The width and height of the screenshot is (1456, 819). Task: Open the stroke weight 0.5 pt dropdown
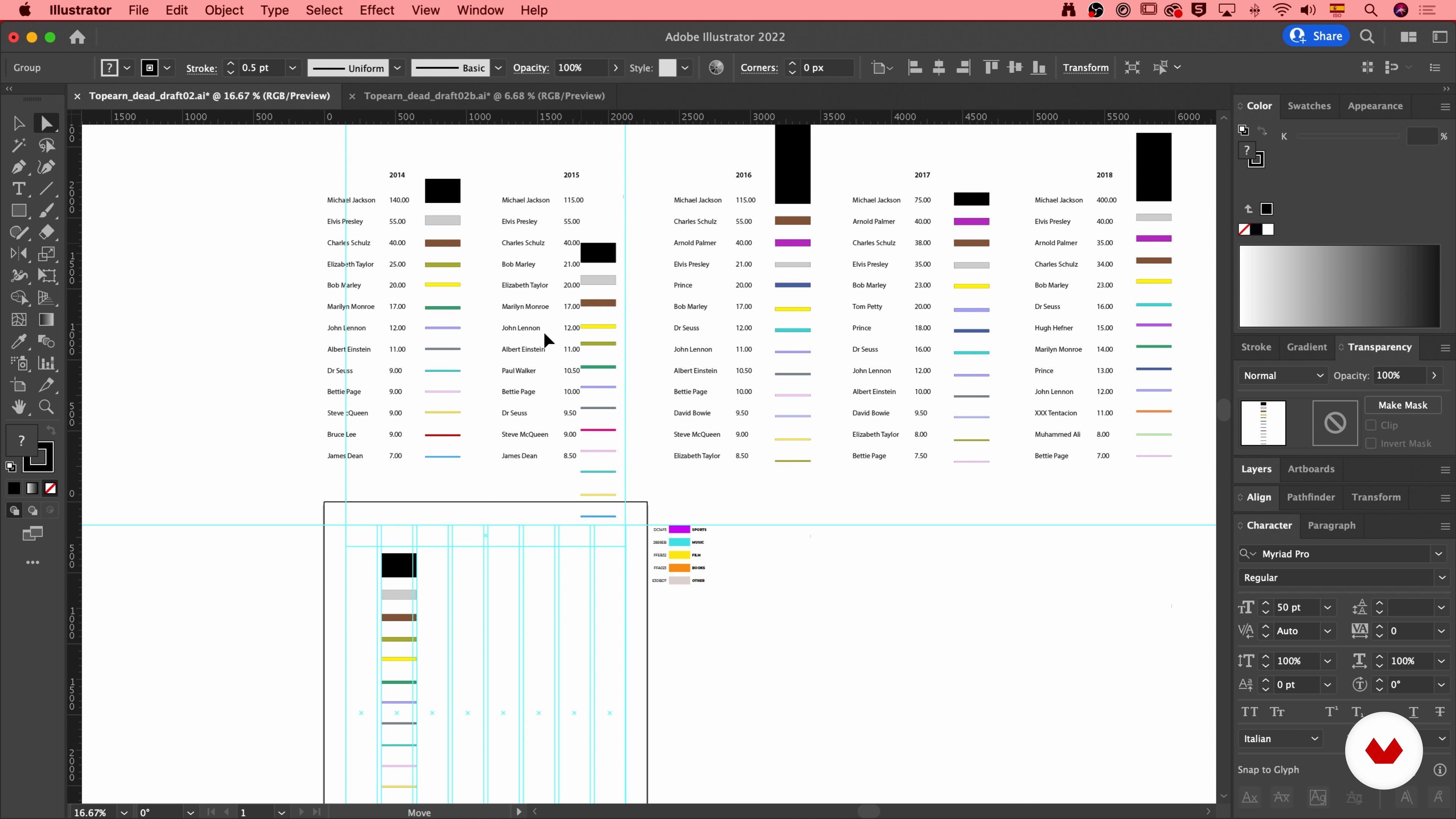pos(292,68)
